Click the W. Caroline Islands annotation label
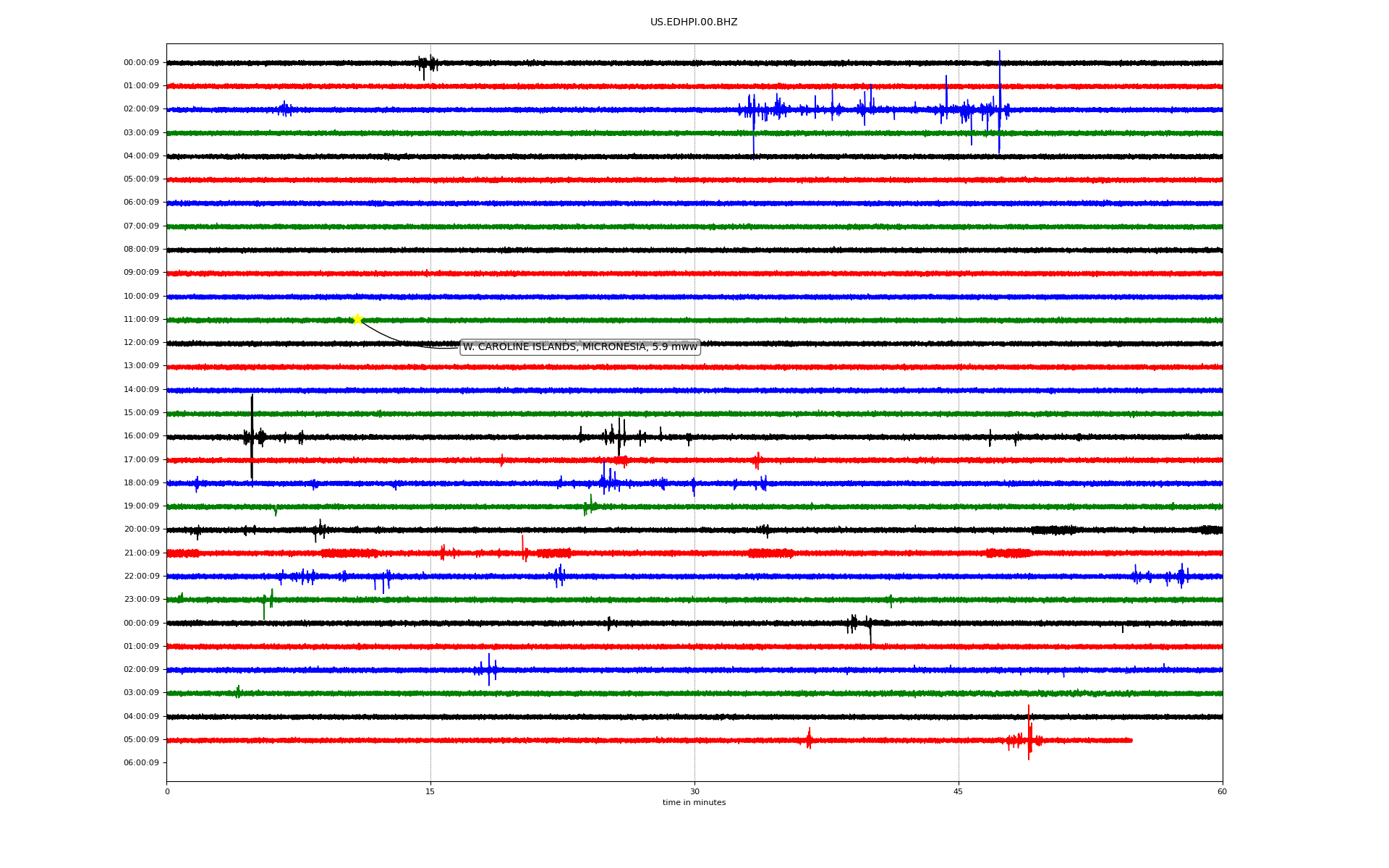The height and width of the screenshot is (868, 1389). click(x=579, y=347)
